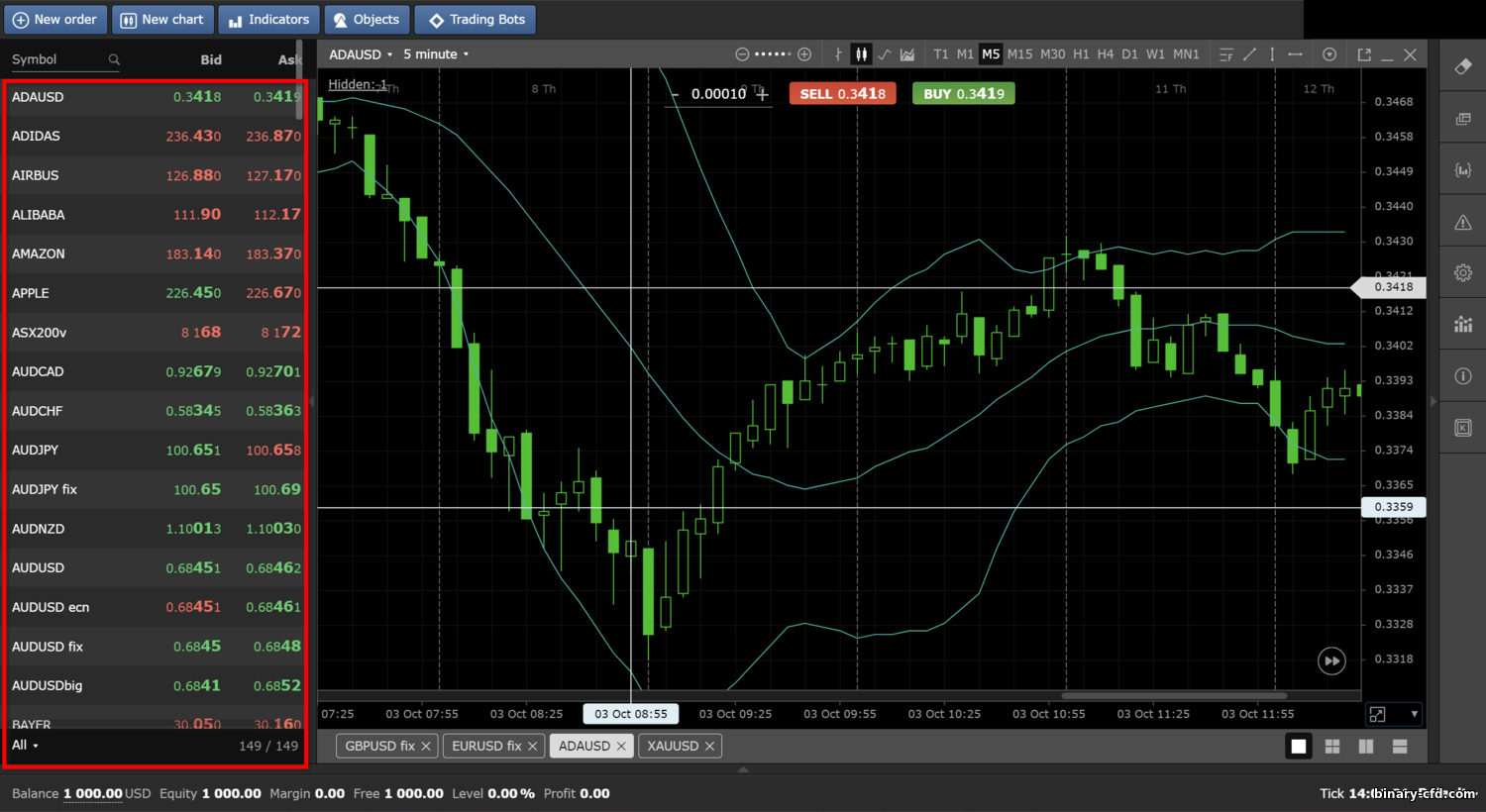Open the ADAUSD symbol dropdown in chart header

click(361, 54)
